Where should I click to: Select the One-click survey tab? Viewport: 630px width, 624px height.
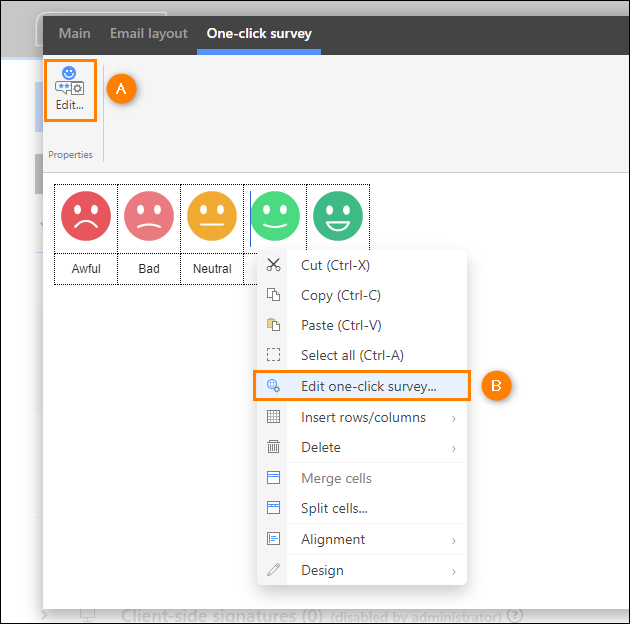pyautogui.click(x=259, y=33)
